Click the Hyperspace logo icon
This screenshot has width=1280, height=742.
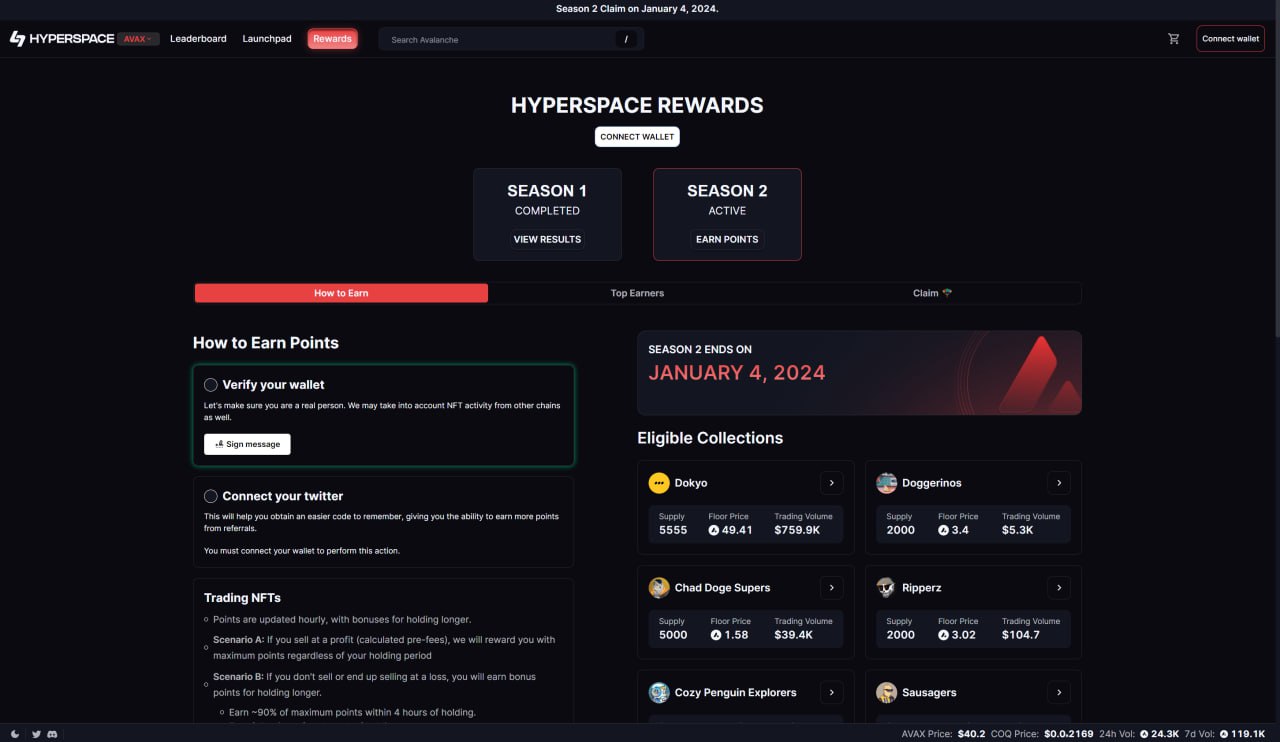point(17,39)
